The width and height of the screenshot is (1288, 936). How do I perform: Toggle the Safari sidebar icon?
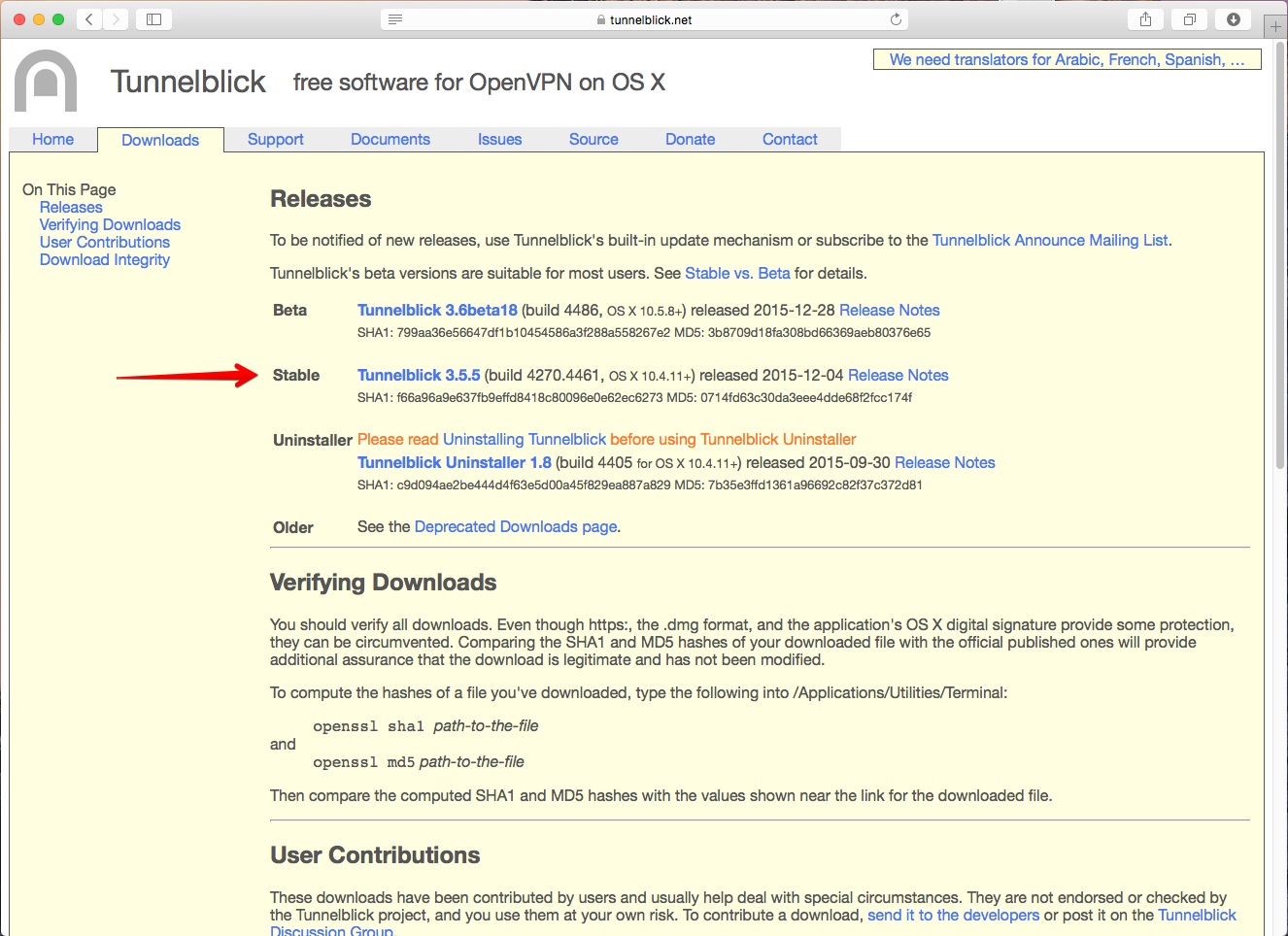click(153, 19)
